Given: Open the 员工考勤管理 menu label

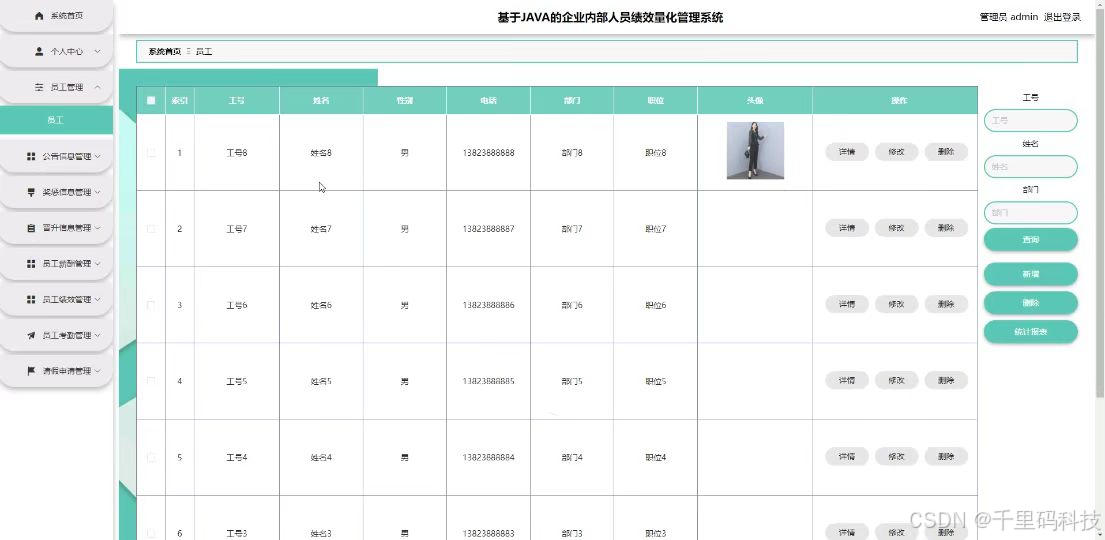Looking at the screenshot, I should [x=67, y=336].
